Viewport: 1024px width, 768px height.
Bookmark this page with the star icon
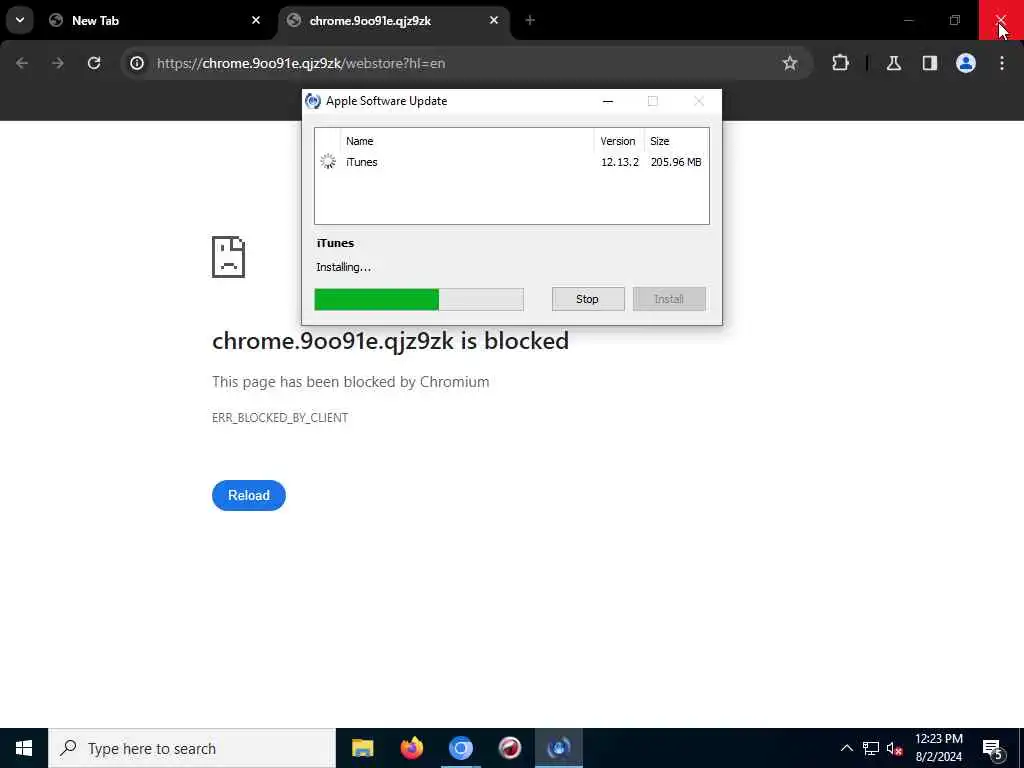click(790, 63)
